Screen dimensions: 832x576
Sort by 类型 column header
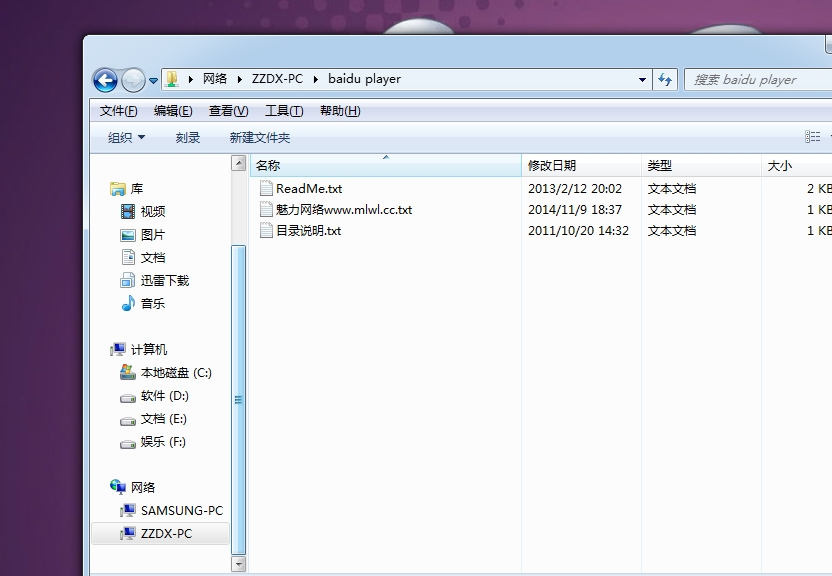pyautogui.click(x=701, y=165)
